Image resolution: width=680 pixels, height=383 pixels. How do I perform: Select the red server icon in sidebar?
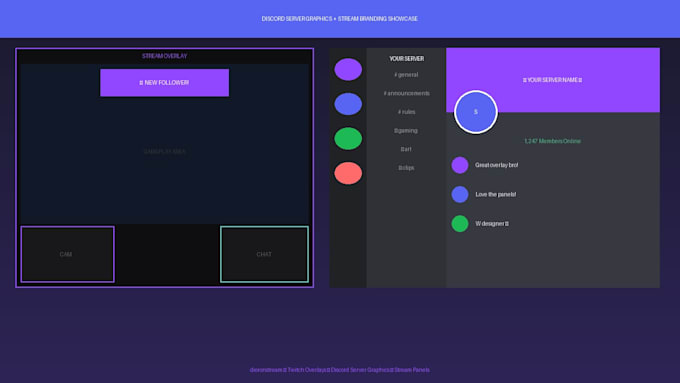[348, 173]
